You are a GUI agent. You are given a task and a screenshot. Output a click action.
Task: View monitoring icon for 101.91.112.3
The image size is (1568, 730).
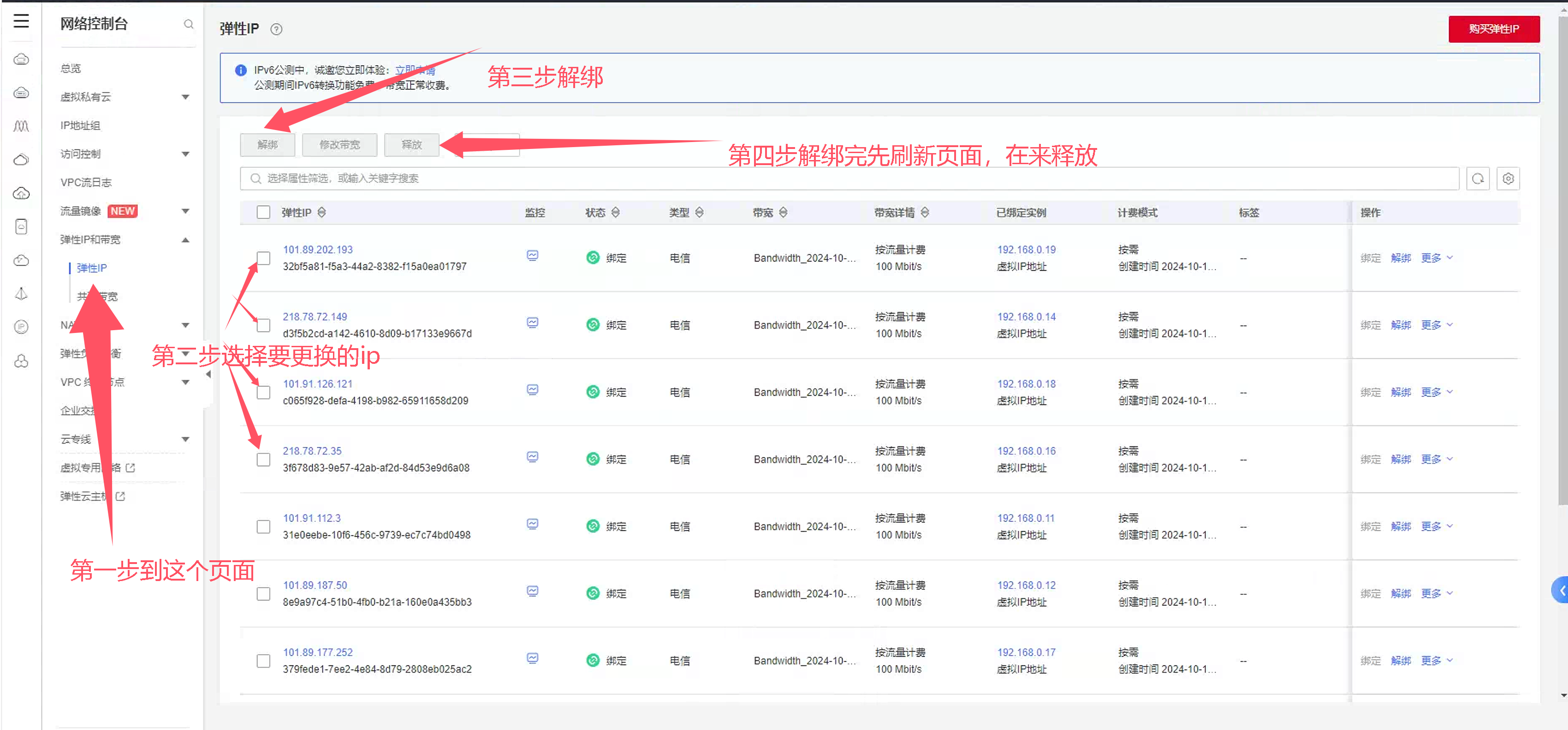(x=533, y=523)
